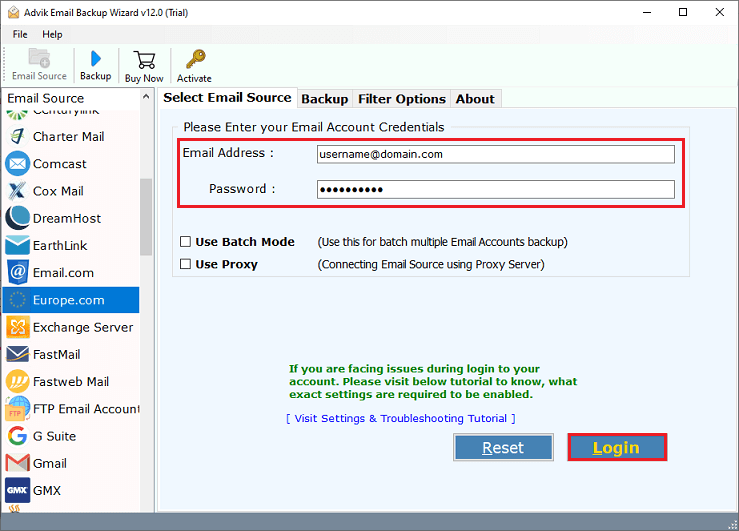Switch to the Select Email Source tab

pyautogui.click(x=227, y=98)
